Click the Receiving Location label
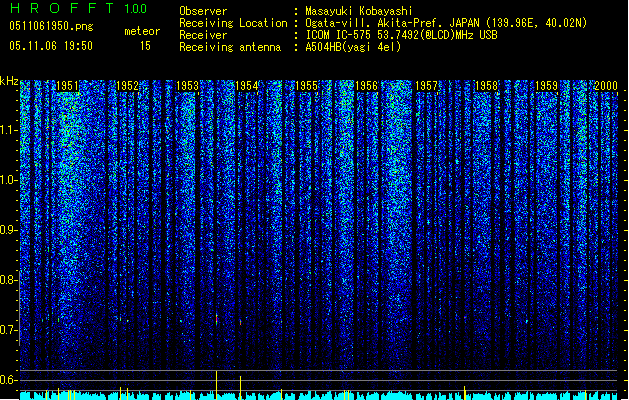 (233, 23)
